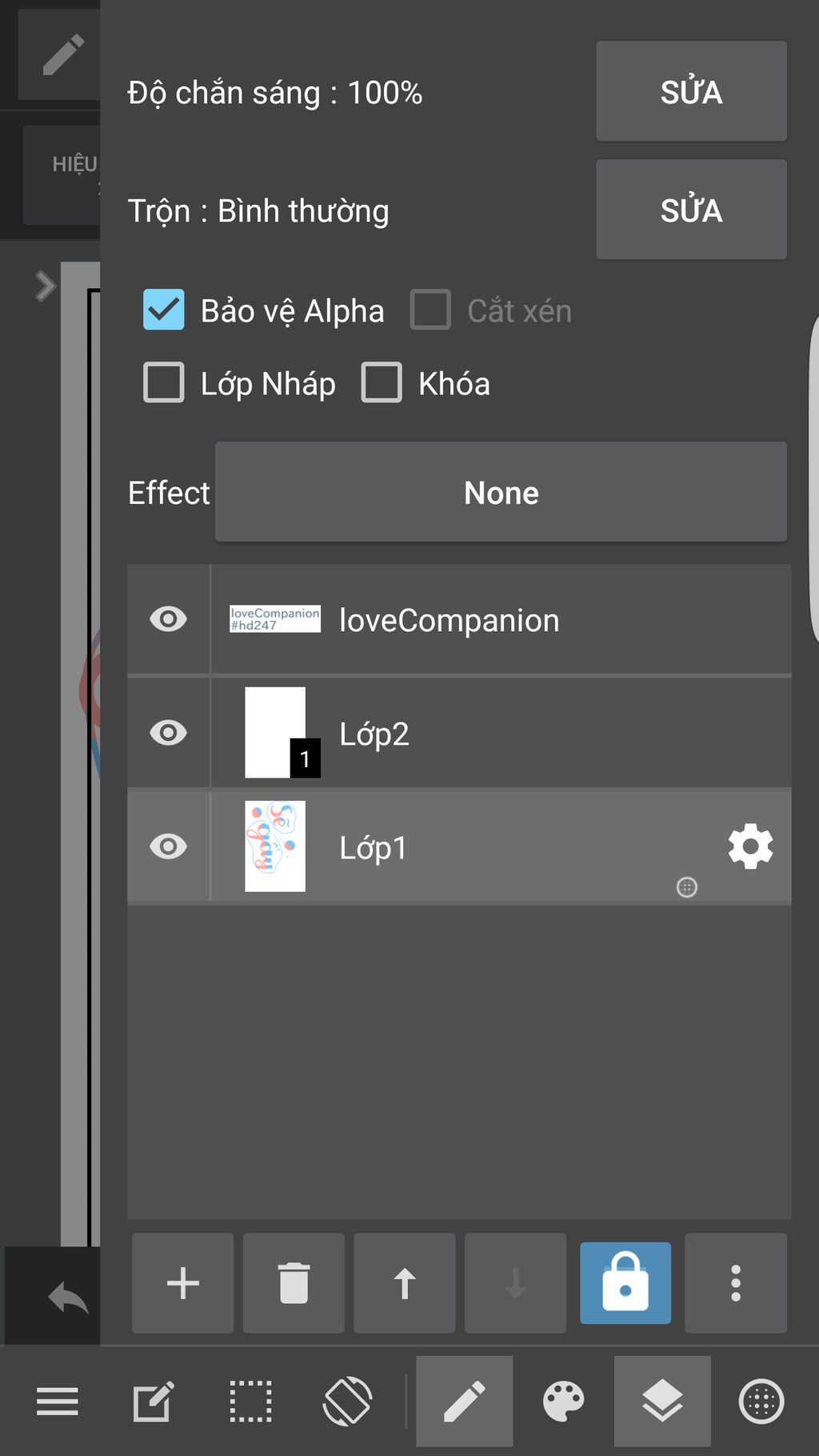This screenshot has height=1456, width=819.
Task: Click SỬA next to Độ chắn sáng
Action: tap(691, 91)
